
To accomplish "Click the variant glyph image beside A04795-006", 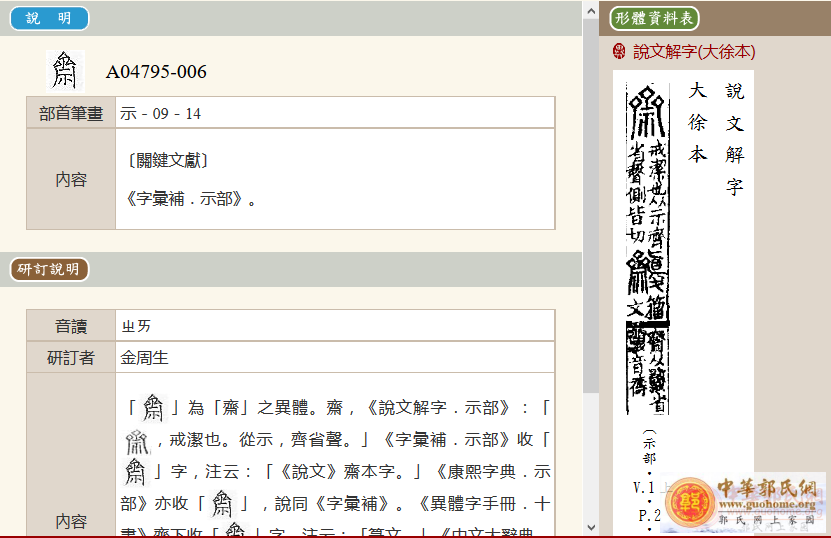I will (65, 71).
